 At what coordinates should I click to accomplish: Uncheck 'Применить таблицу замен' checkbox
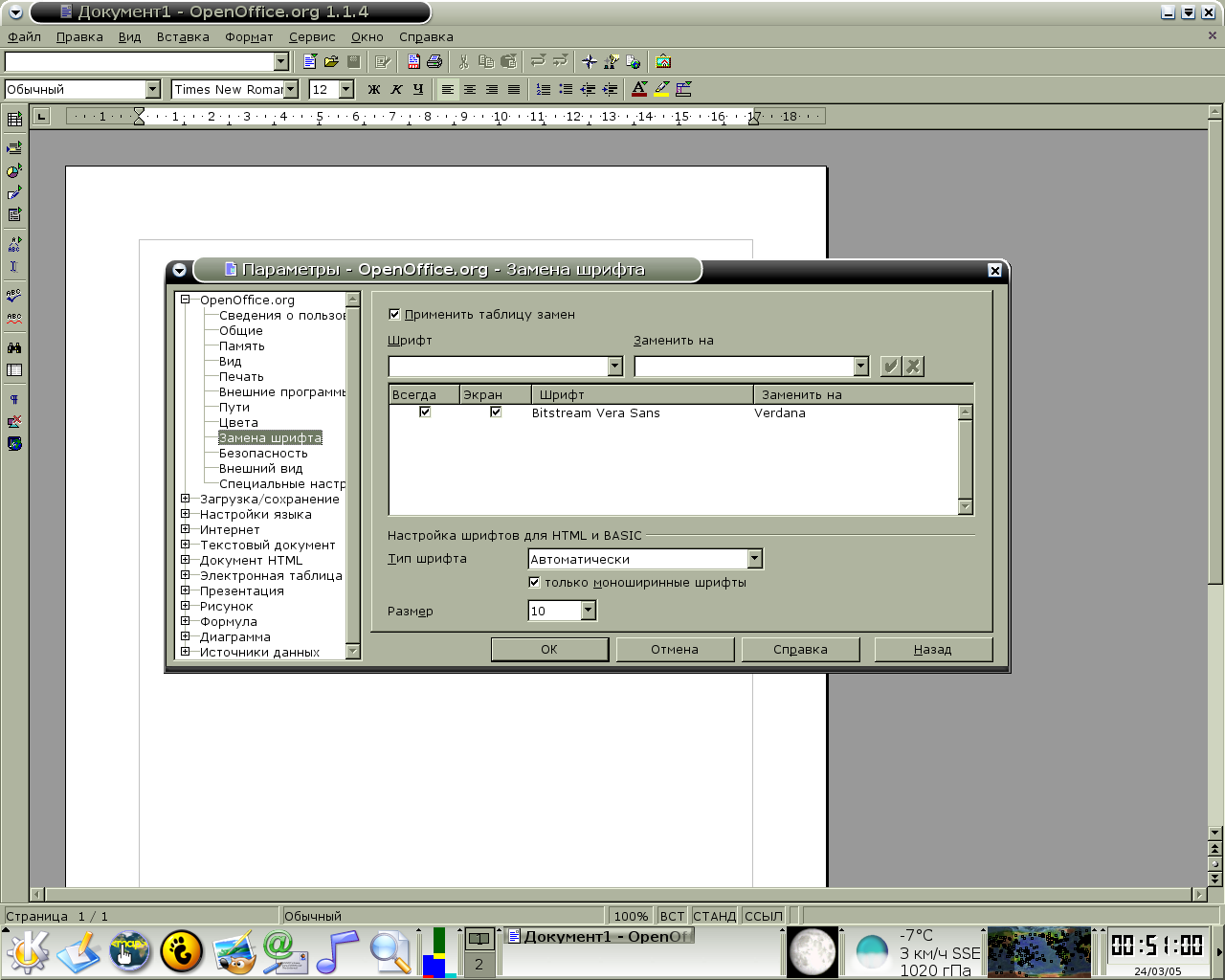point(394,314)
